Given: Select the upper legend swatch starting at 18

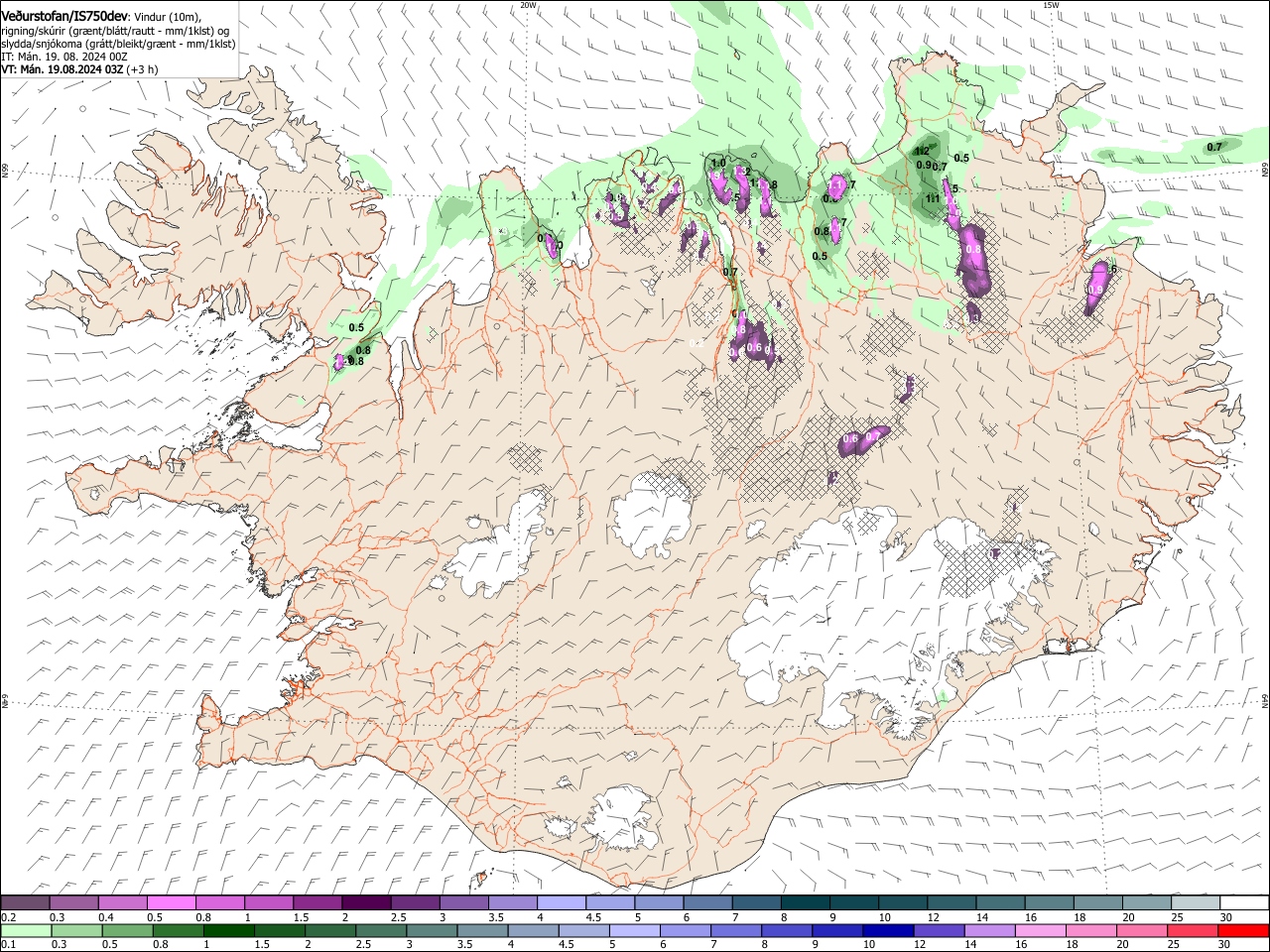Looking at the screenshot, I should [x=1098, y=902].
